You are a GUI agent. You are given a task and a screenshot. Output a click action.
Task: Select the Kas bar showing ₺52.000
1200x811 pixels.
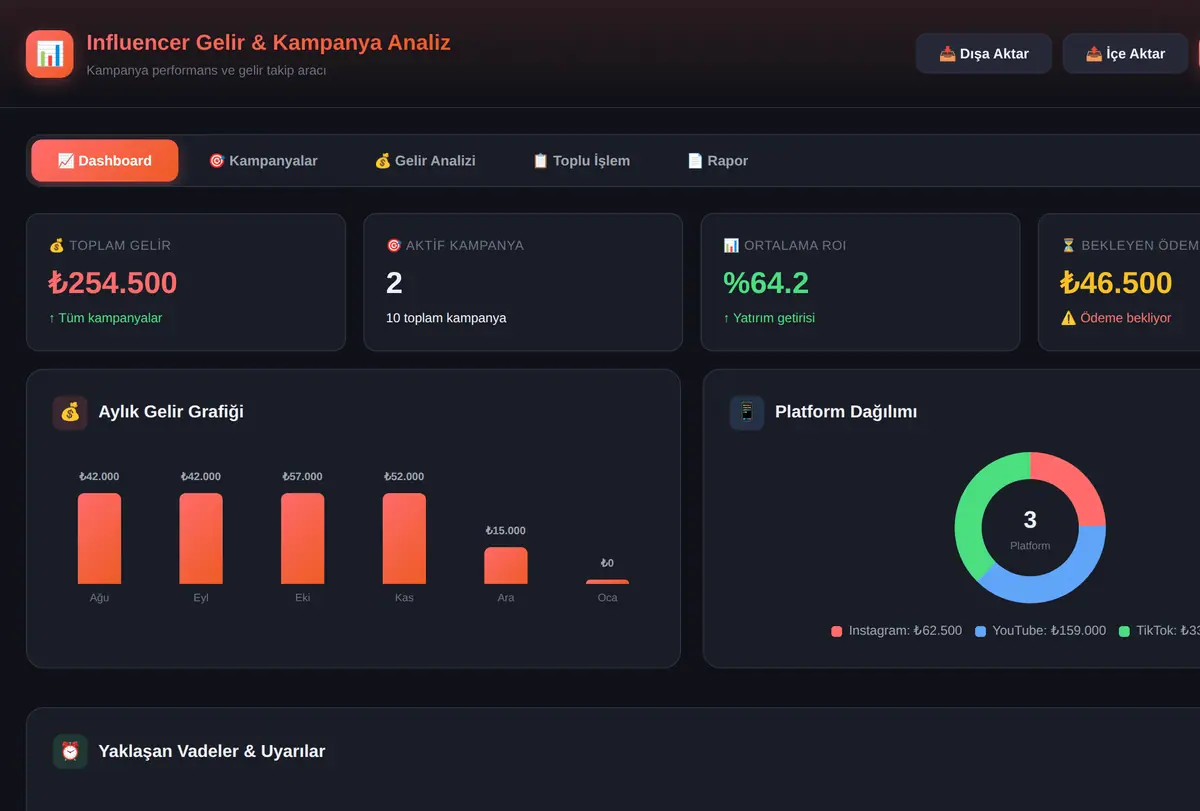tap(404, 538)
